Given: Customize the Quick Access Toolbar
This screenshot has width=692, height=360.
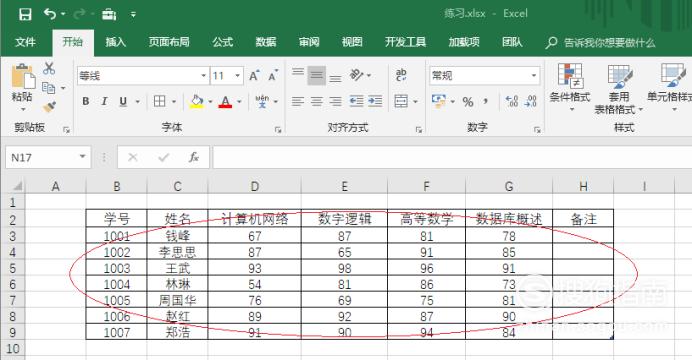Looking at the screenshot, I should (133, 15).
